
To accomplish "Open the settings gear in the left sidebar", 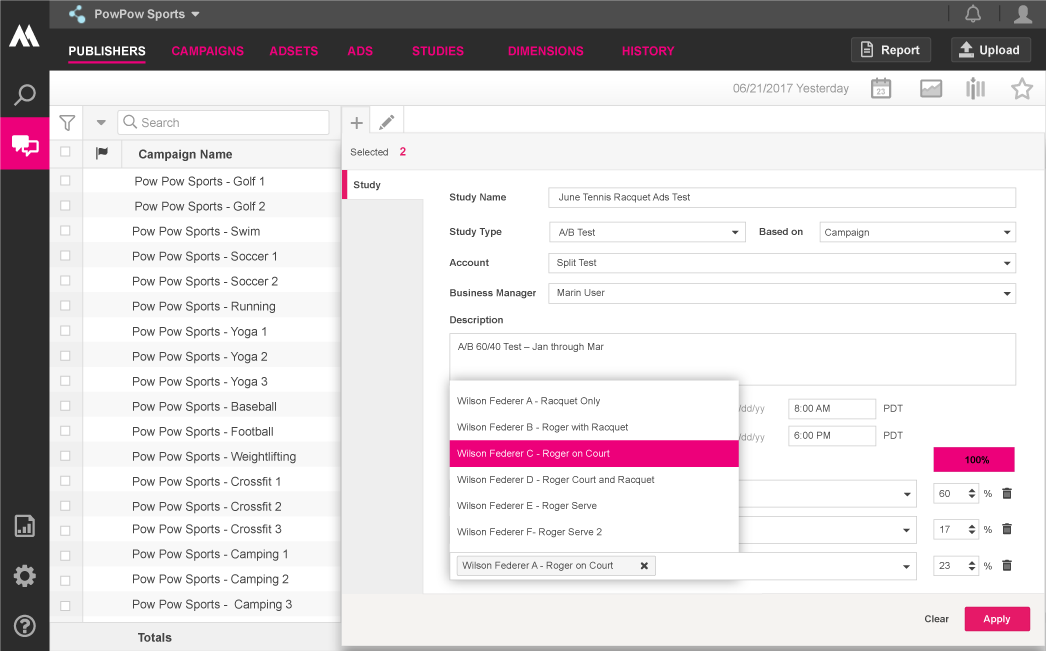I will click(x=24, y=575).
